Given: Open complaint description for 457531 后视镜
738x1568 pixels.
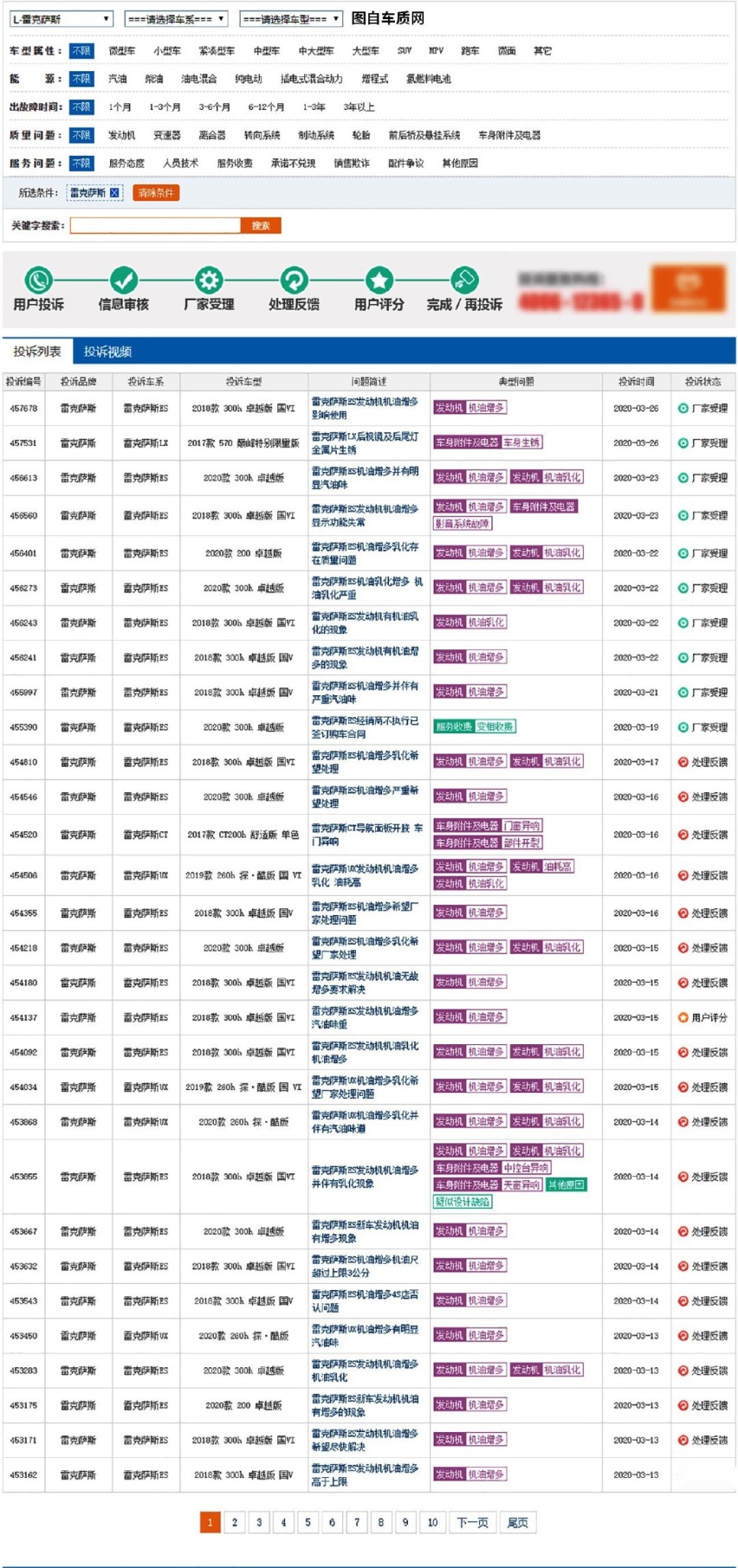Looking at the screenshot, I should pyautogui.click(x=365, y=442).
